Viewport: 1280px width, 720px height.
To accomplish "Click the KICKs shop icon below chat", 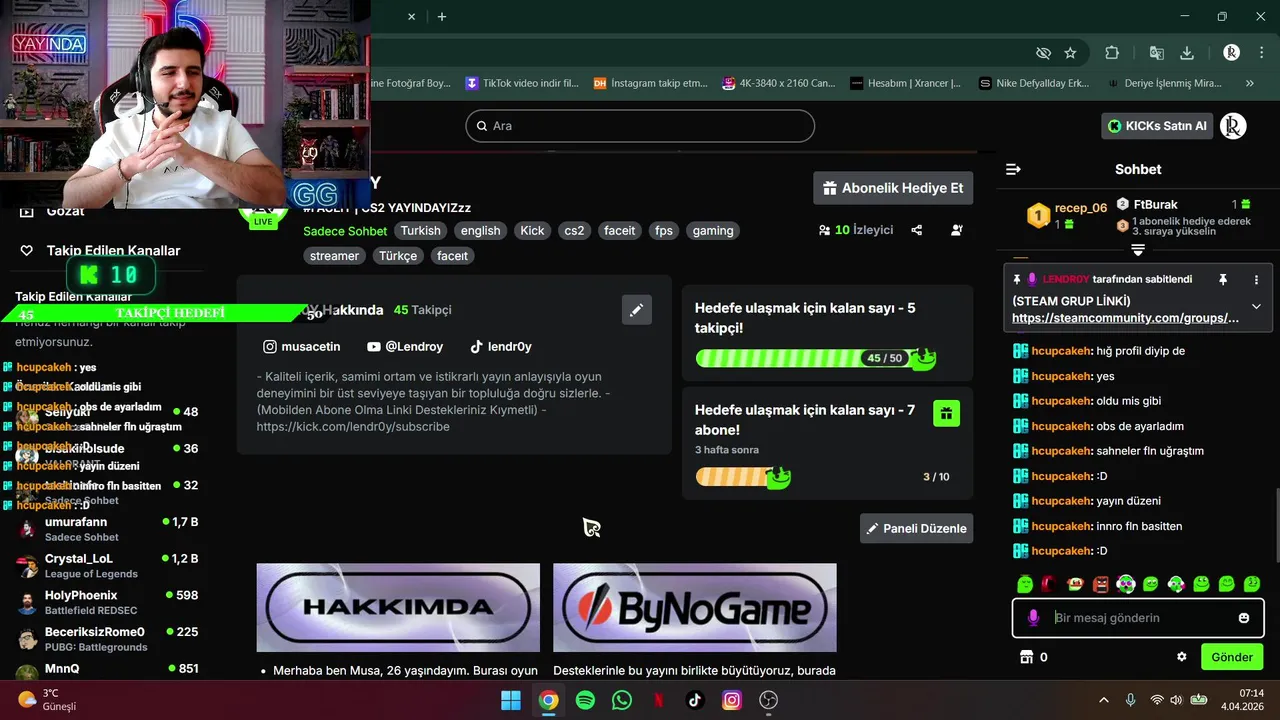I will 1025,657.
